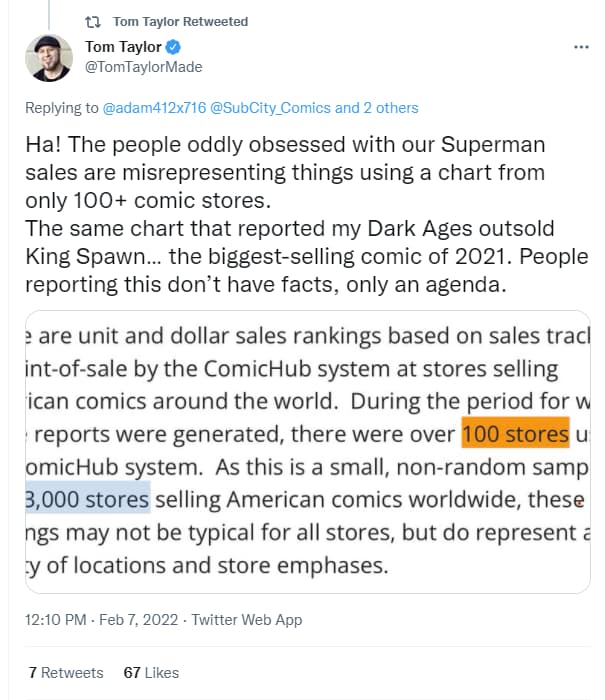Open the @TomTaylorMade handle
Viewport: 605px width, 700px height.
tap(143, 67)
